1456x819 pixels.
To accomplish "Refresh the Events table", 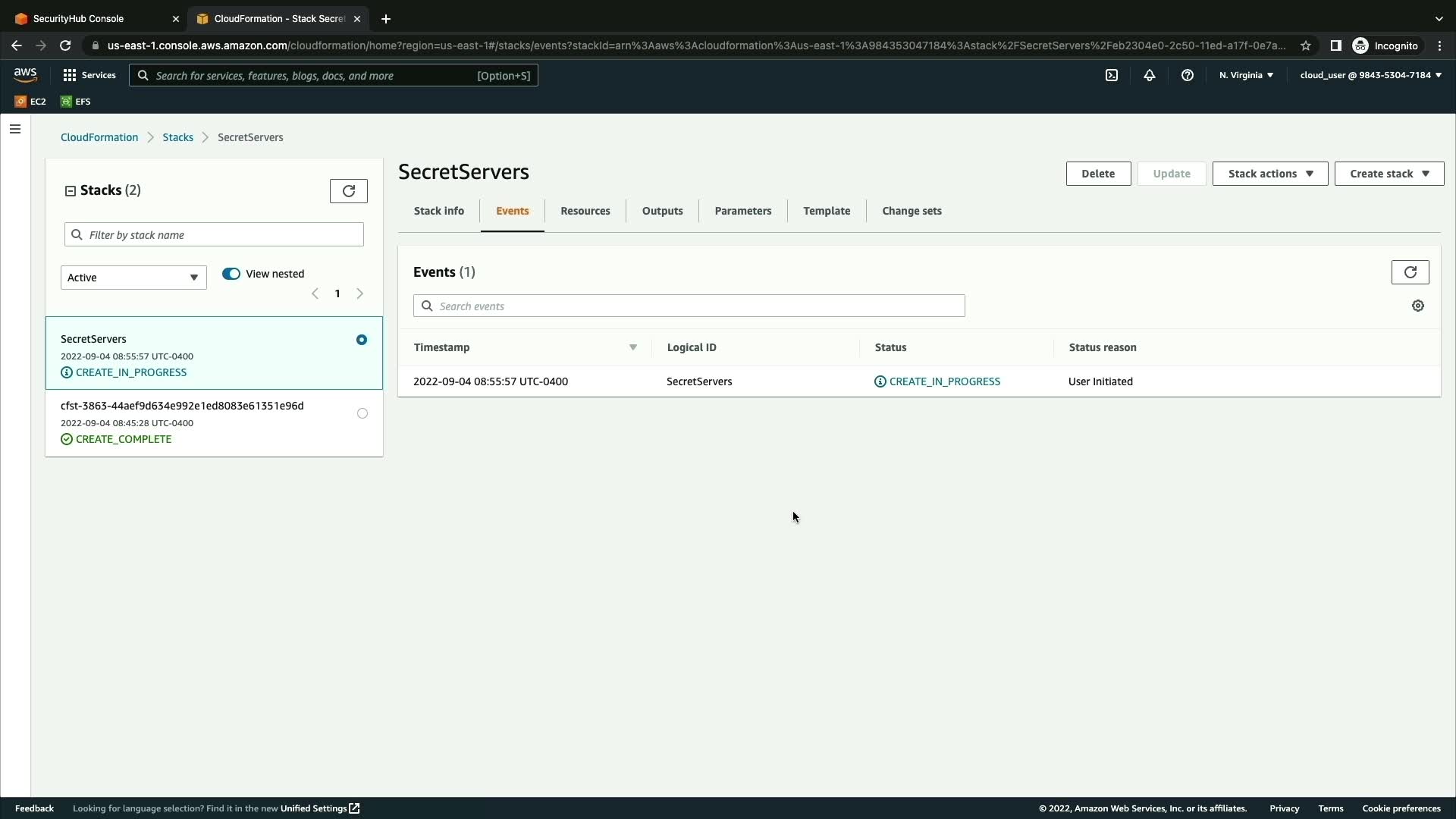I will point(1410,272).
